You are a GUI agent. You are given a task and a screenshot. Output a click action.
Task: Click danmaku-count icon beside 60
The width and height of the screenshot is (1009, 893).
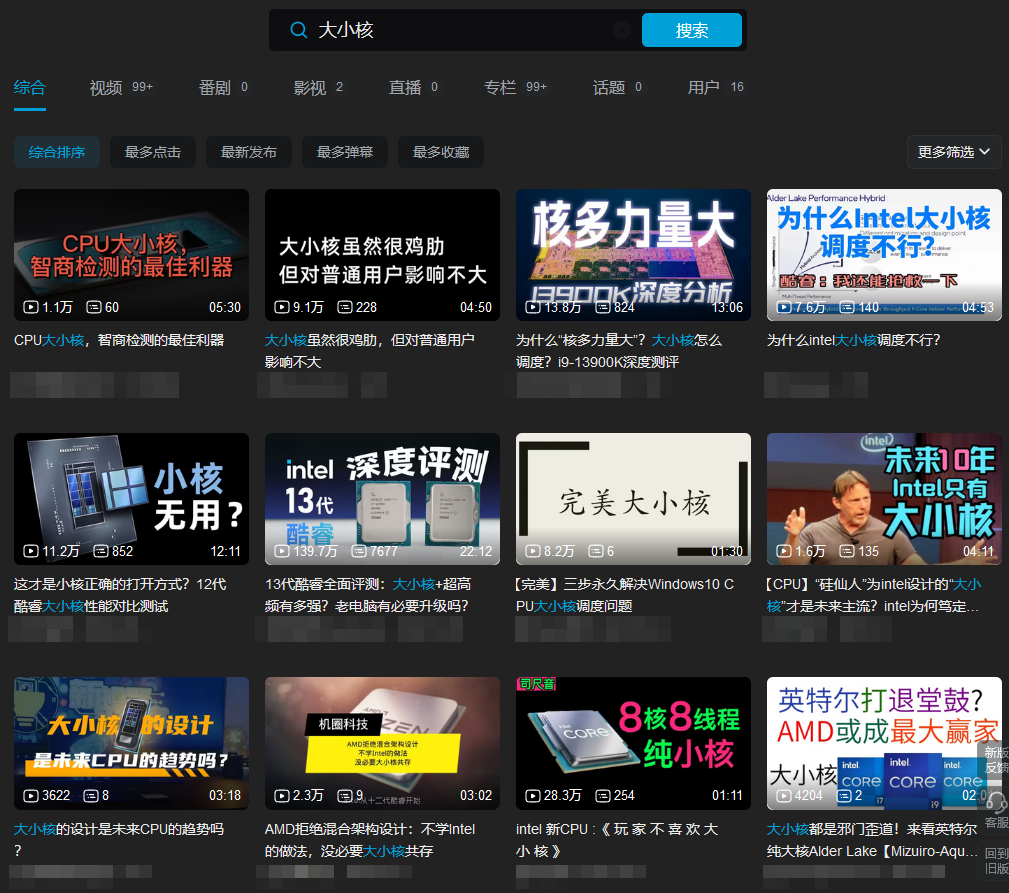(94, 307)
